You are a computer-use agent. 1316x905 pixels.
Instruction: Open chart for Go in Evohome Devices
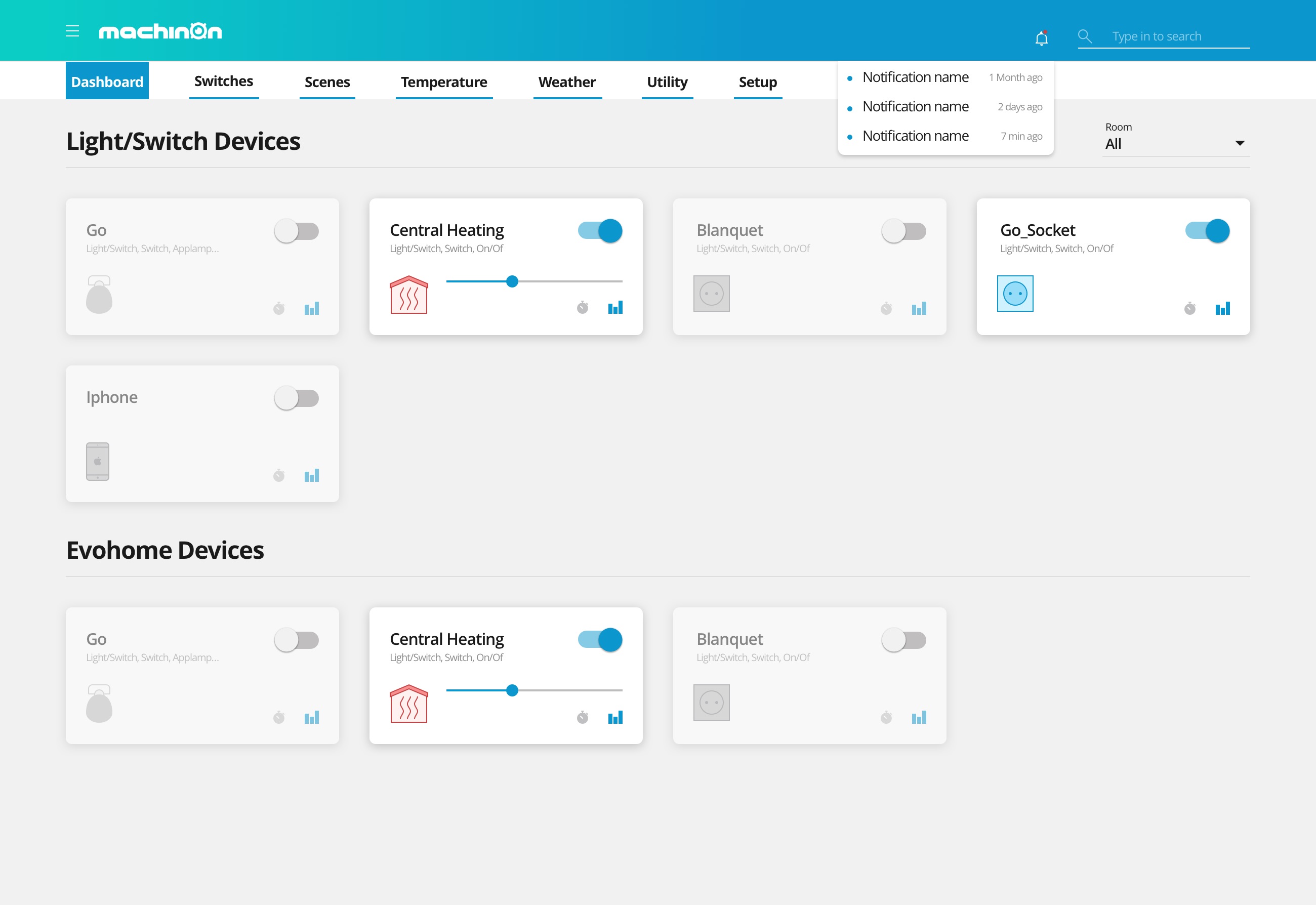(312, 717)
